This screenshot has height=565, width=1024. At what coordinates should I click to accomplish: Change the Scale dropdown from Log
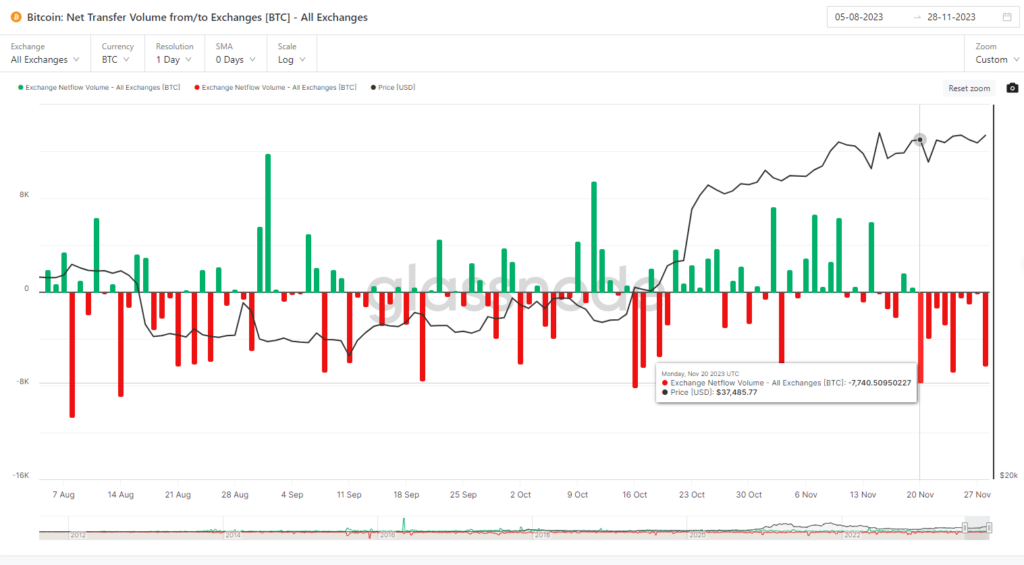click(291, 54)
